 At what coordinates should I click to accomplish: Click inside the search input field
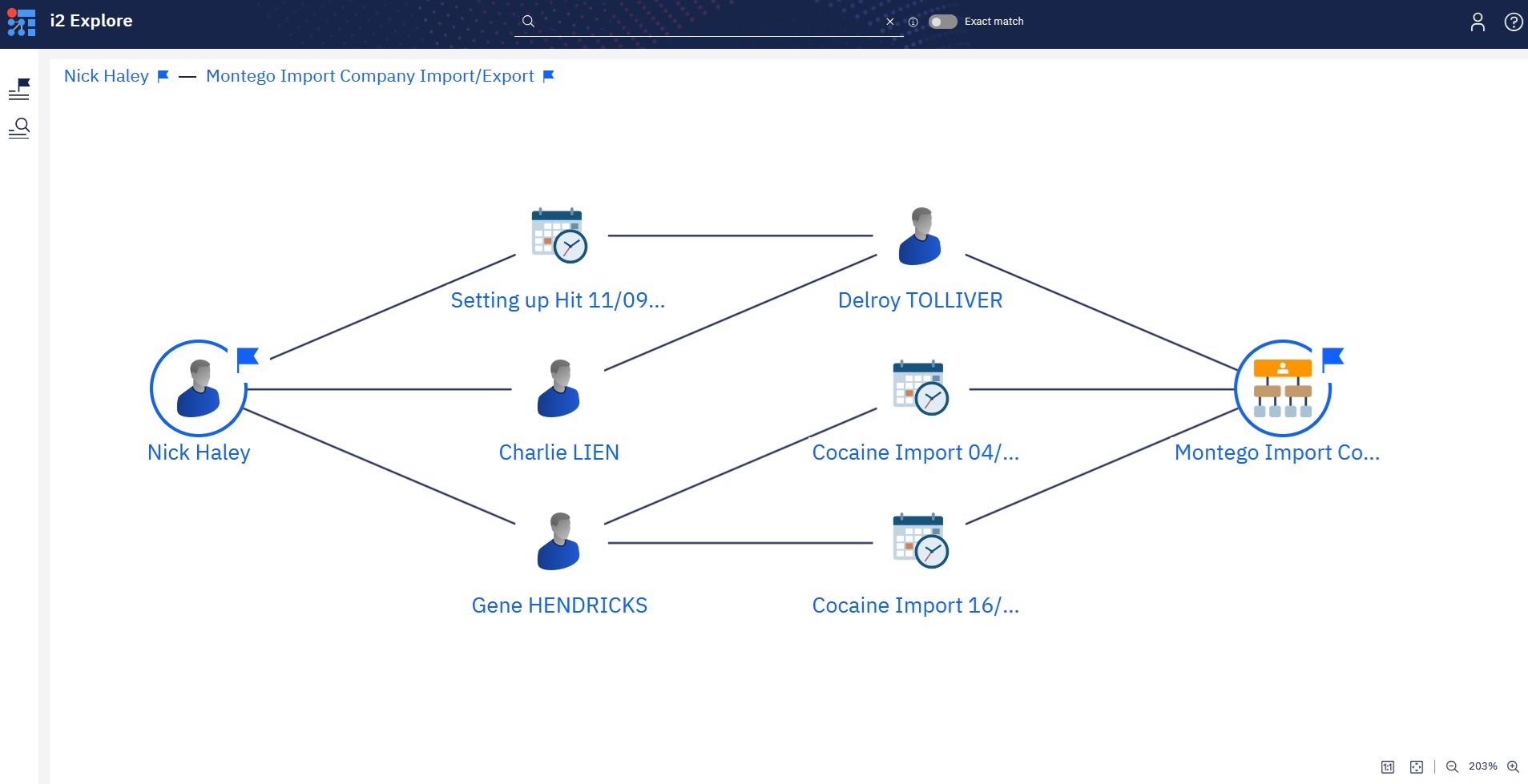705,22
